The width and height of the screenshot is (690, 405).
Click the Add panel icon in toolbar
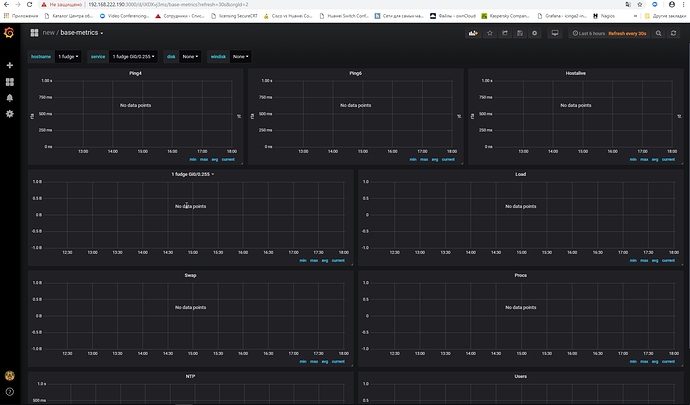475,33
